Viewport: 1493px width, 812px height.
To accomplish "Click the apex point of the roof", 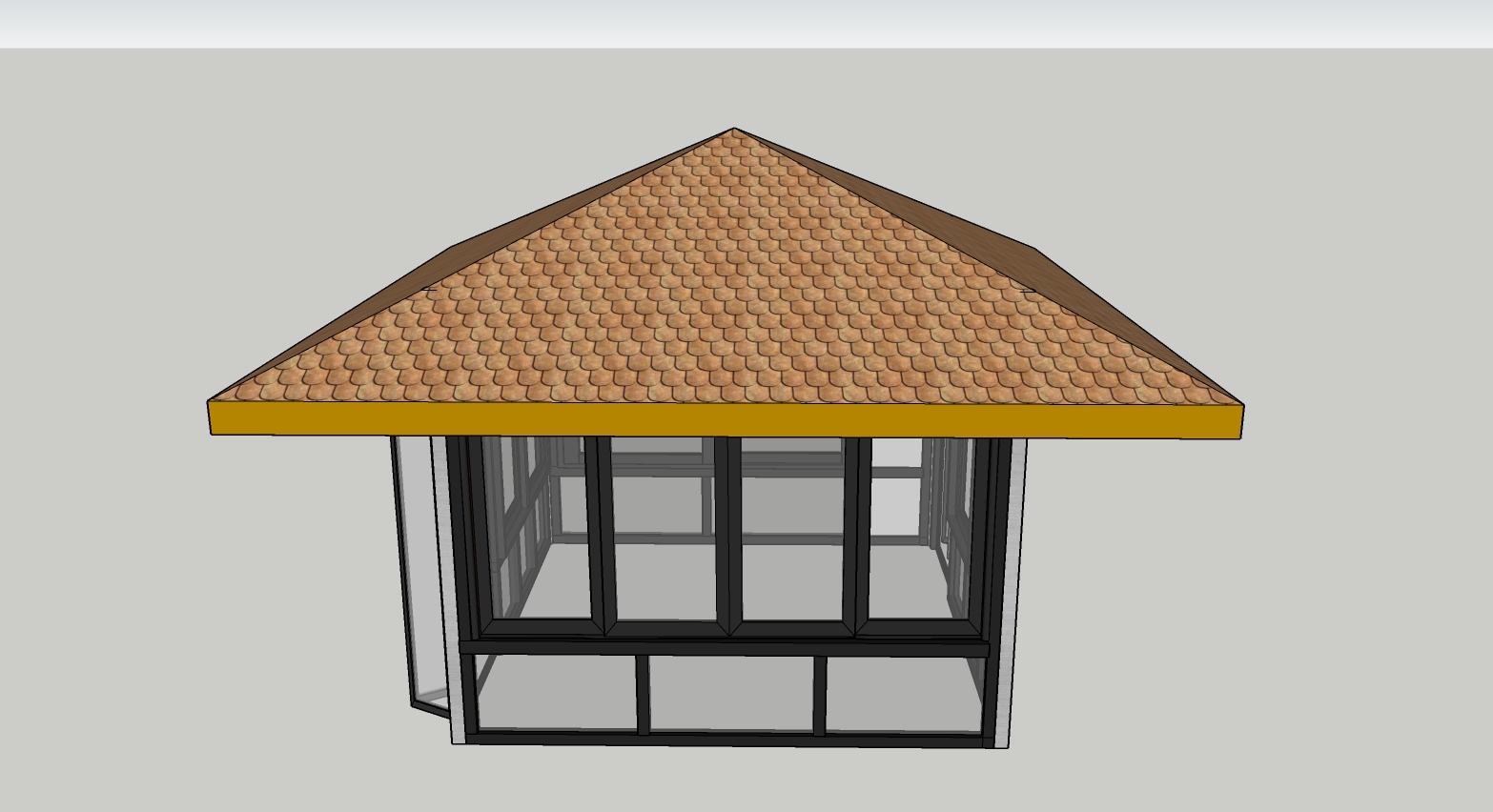I will [x=733, y=129].
